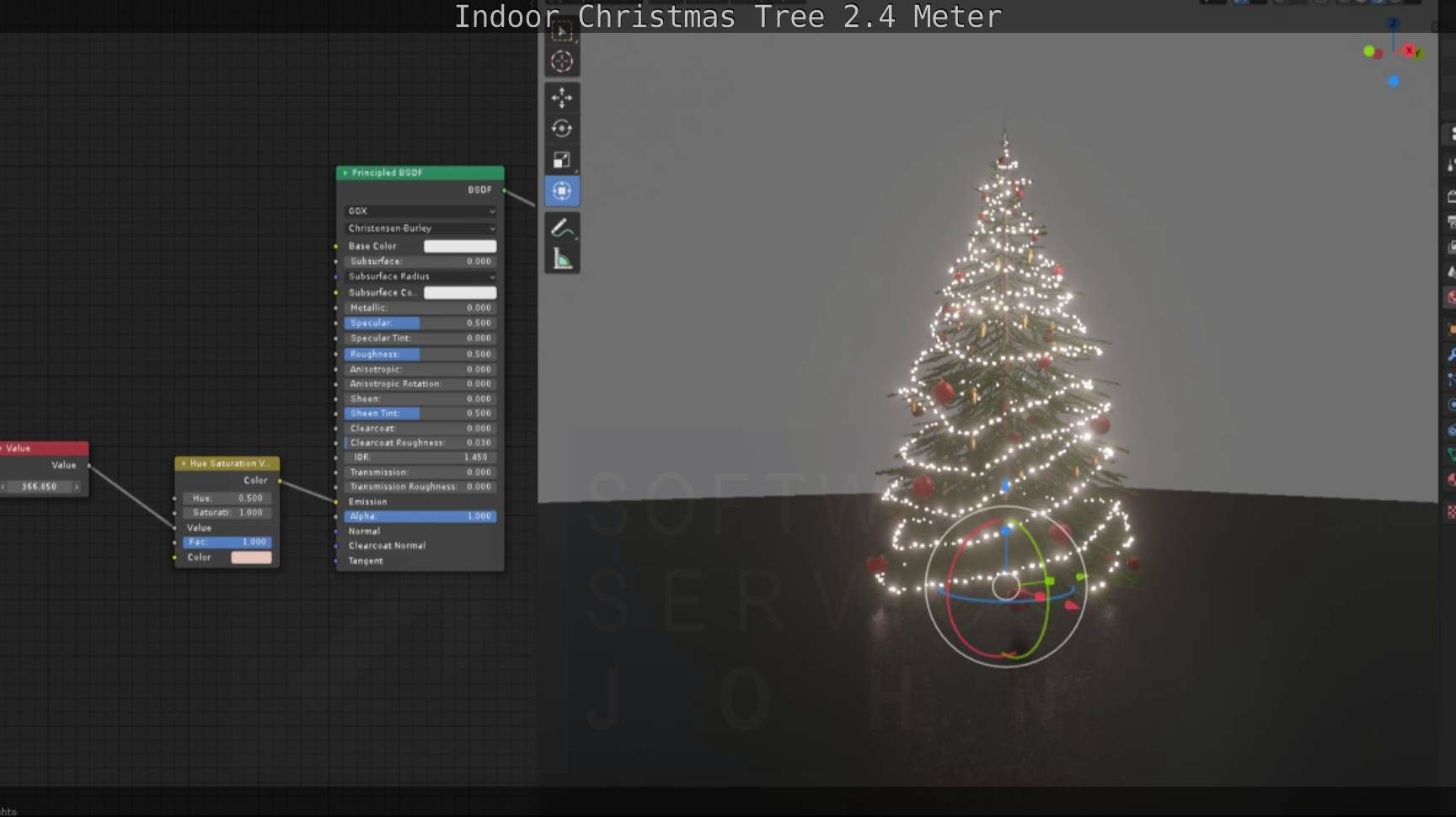
Task: Open the Christensen-Burley subsurface method dropdown
Action: (420, 228)
